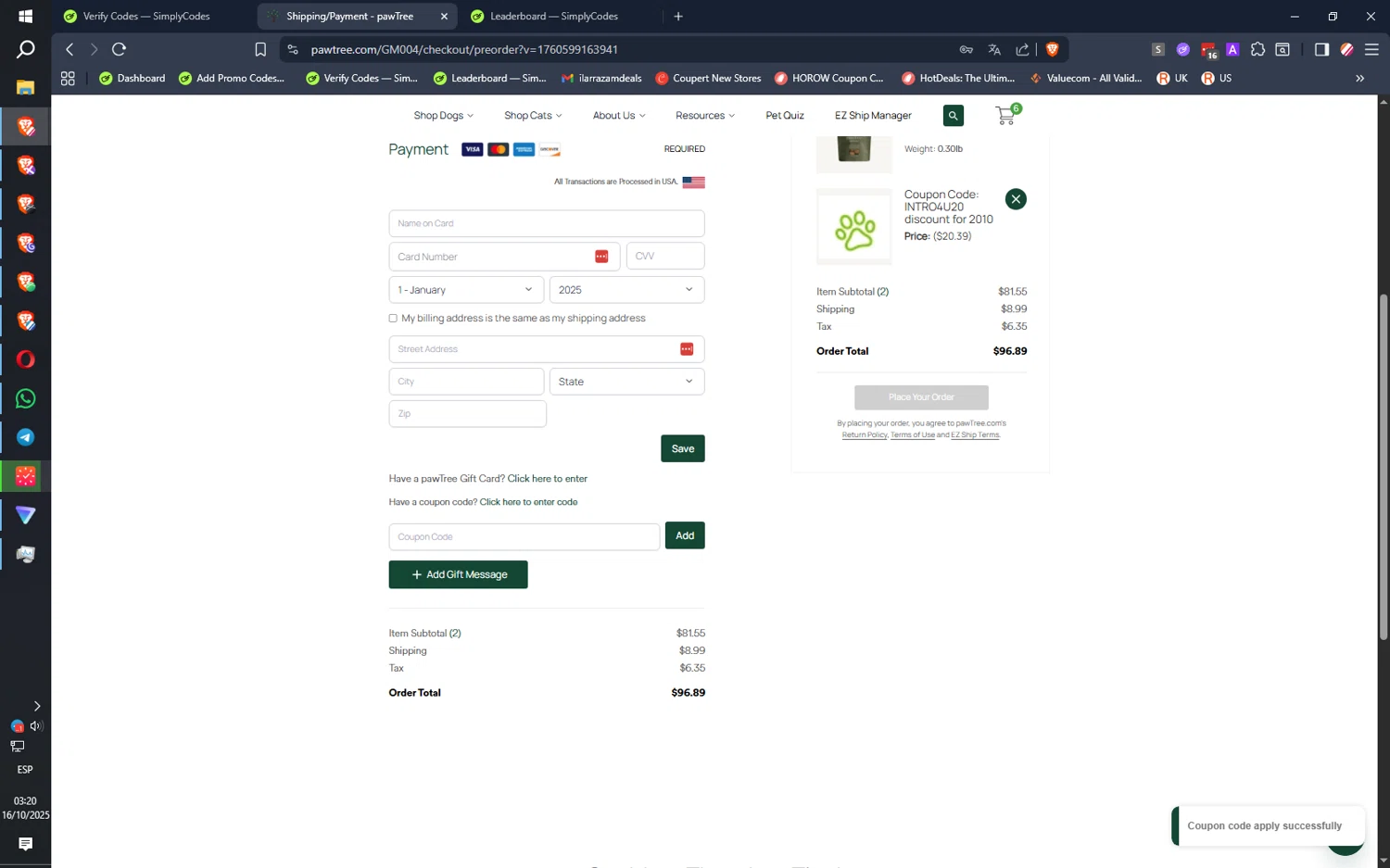Click the autofill icon in Street Address field
The height and width of the screenshot is (868, 1390).
pos(687,349)
